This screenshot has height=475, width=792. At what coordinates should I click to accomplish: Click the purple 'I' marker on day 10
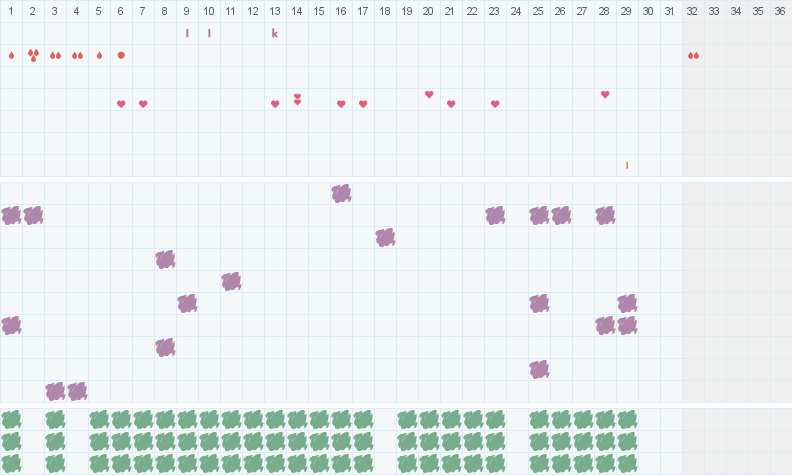click(x=209, y=33)
